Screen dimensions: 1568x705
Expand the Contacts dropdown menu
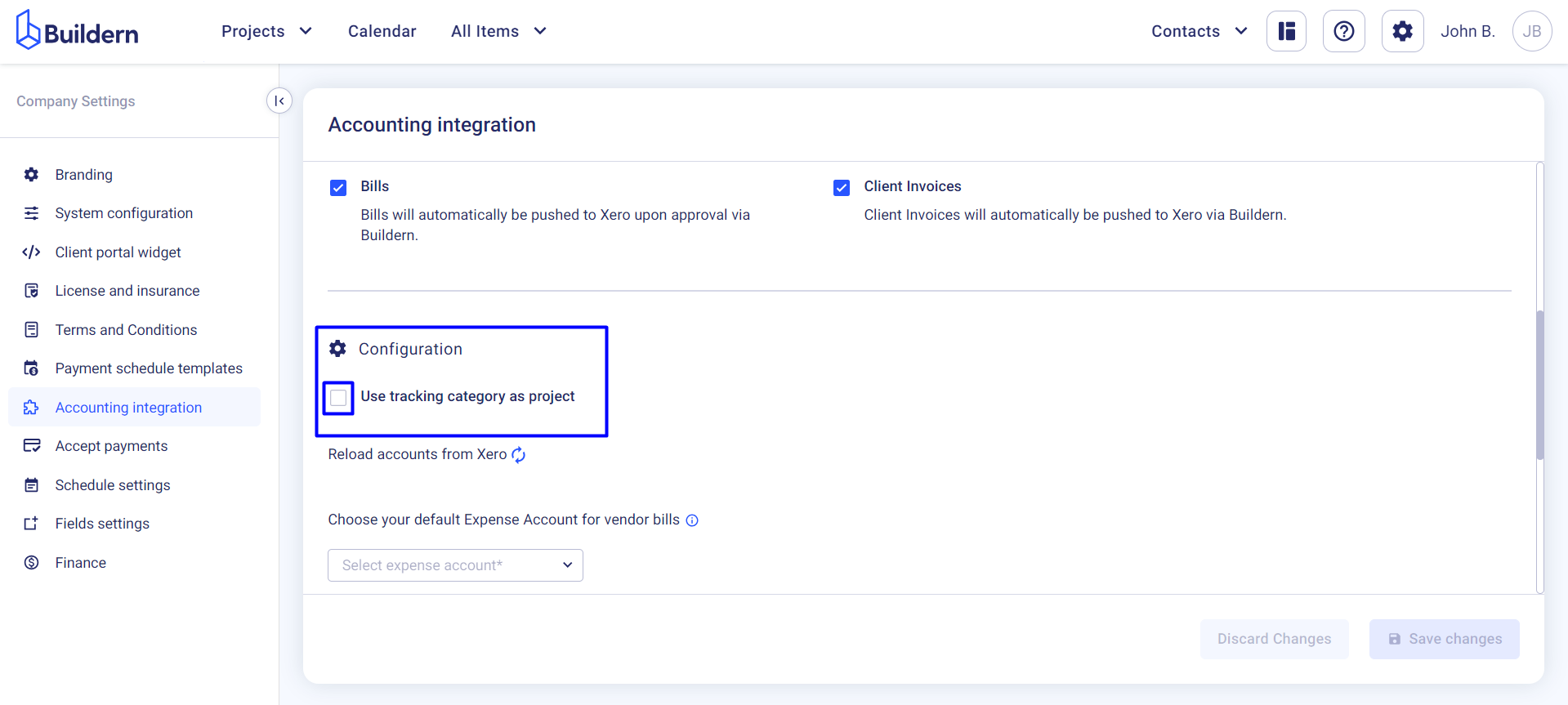[1199, 31]
